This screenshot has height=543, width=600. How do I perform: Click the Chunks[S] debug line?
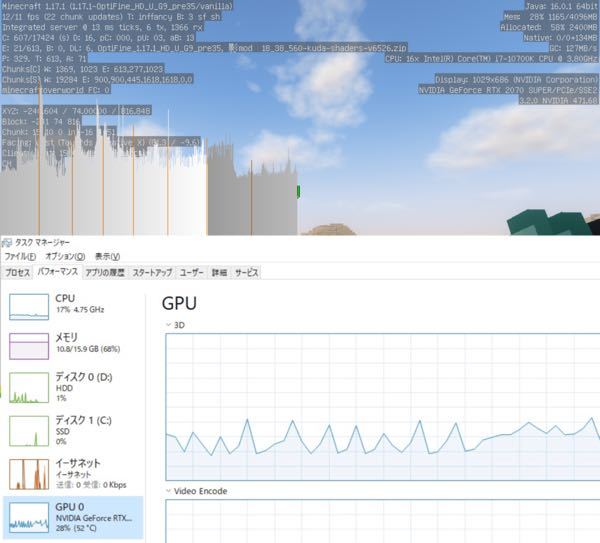click(97, 80)
